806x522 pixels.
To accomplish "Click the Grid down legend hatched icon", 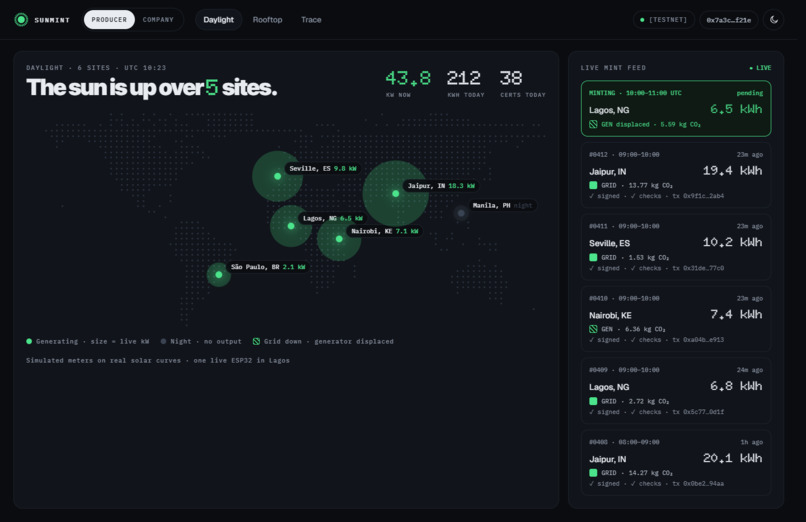I will 256,341.
